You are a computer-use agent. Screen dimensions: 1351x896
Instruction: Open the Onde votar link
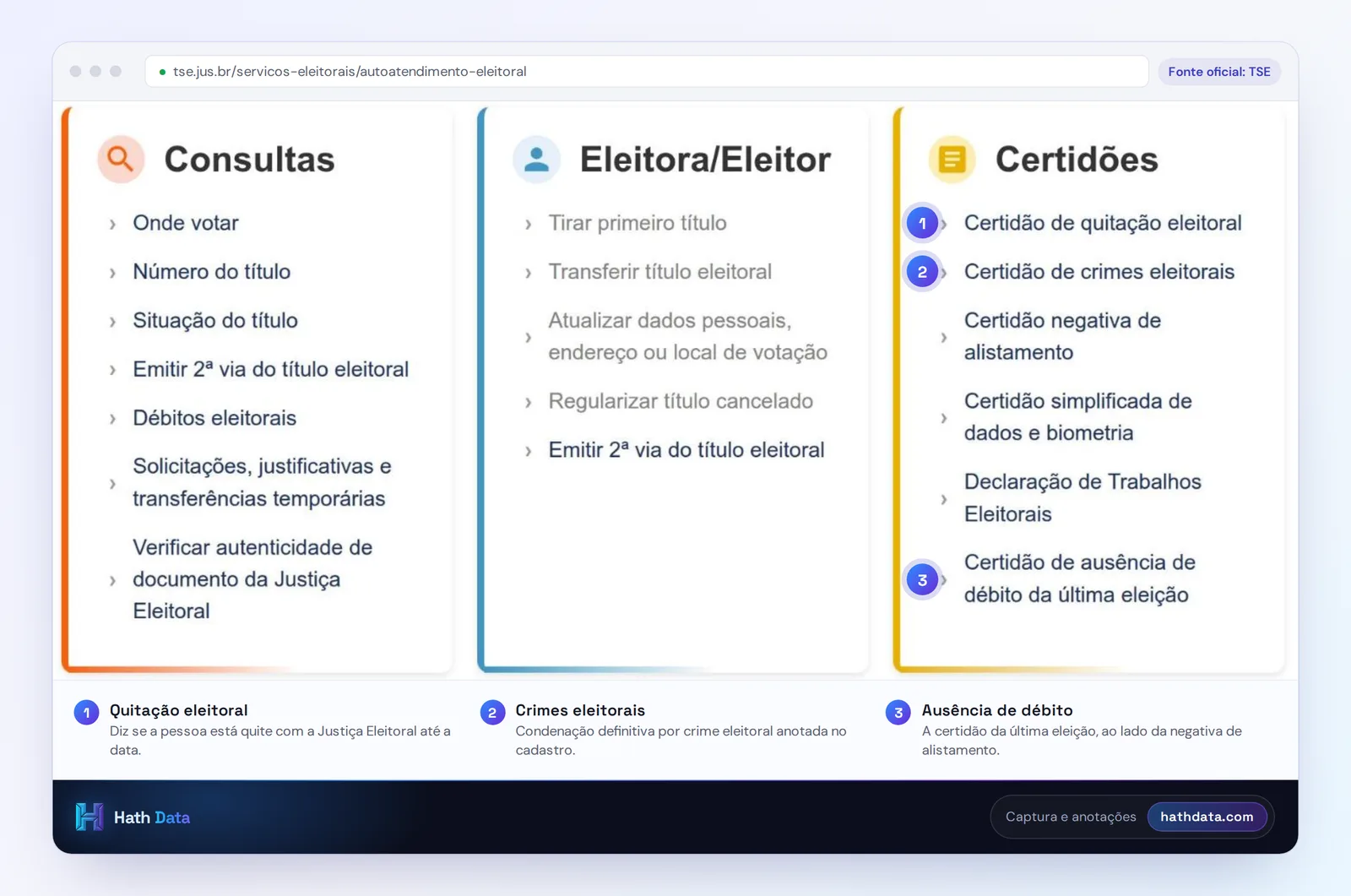pyautogui.click(x=186, y=223)
